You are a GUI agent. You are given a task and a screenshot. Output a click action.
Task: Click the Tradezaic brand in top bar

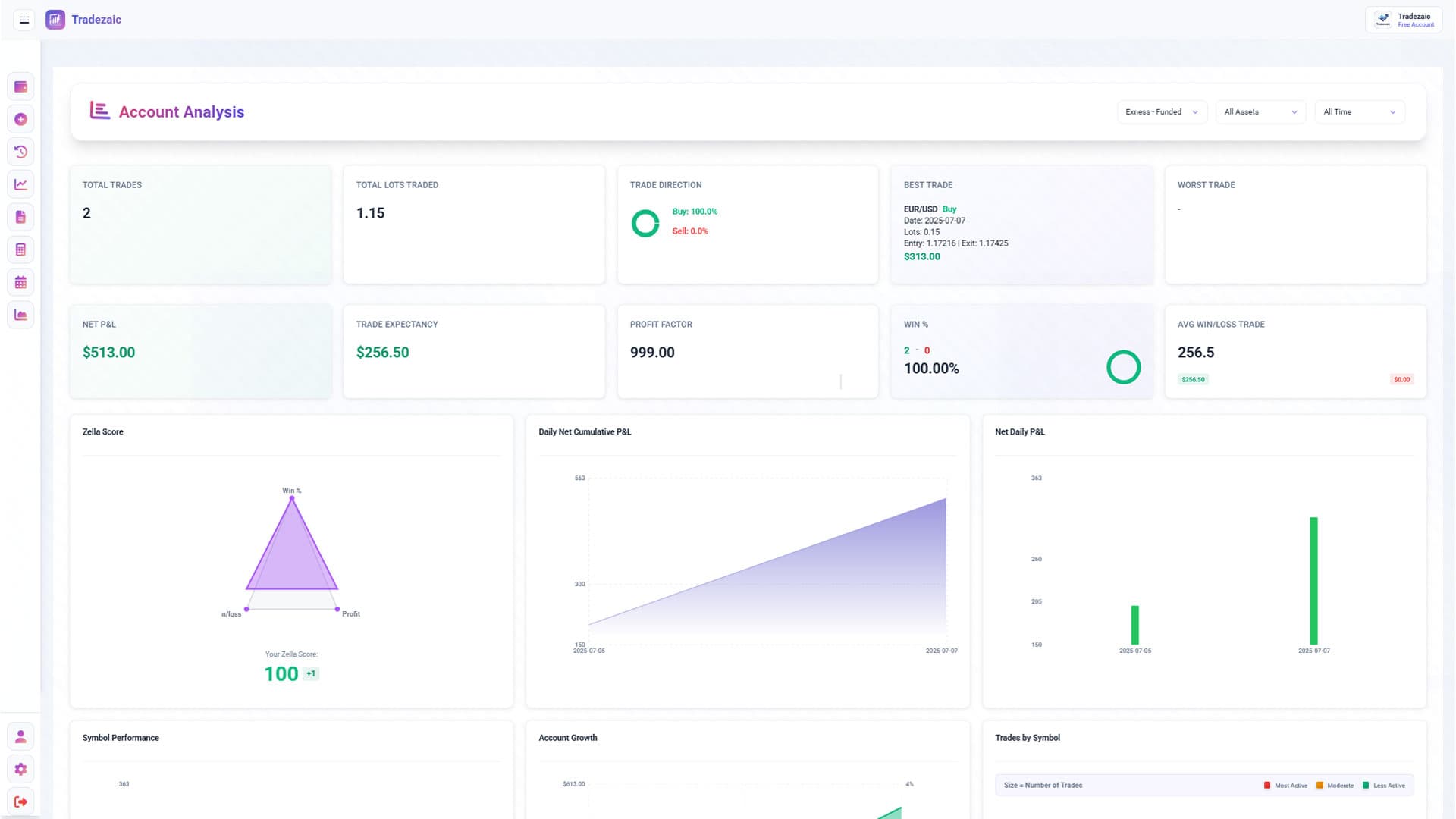pos(83,19)
